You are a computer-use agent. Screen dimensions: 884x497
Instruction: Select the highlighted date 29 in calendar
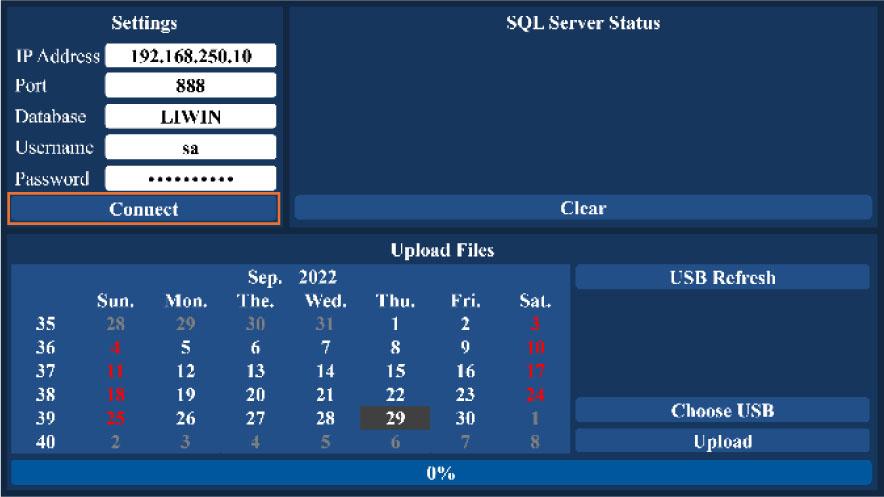pos(395,418)
